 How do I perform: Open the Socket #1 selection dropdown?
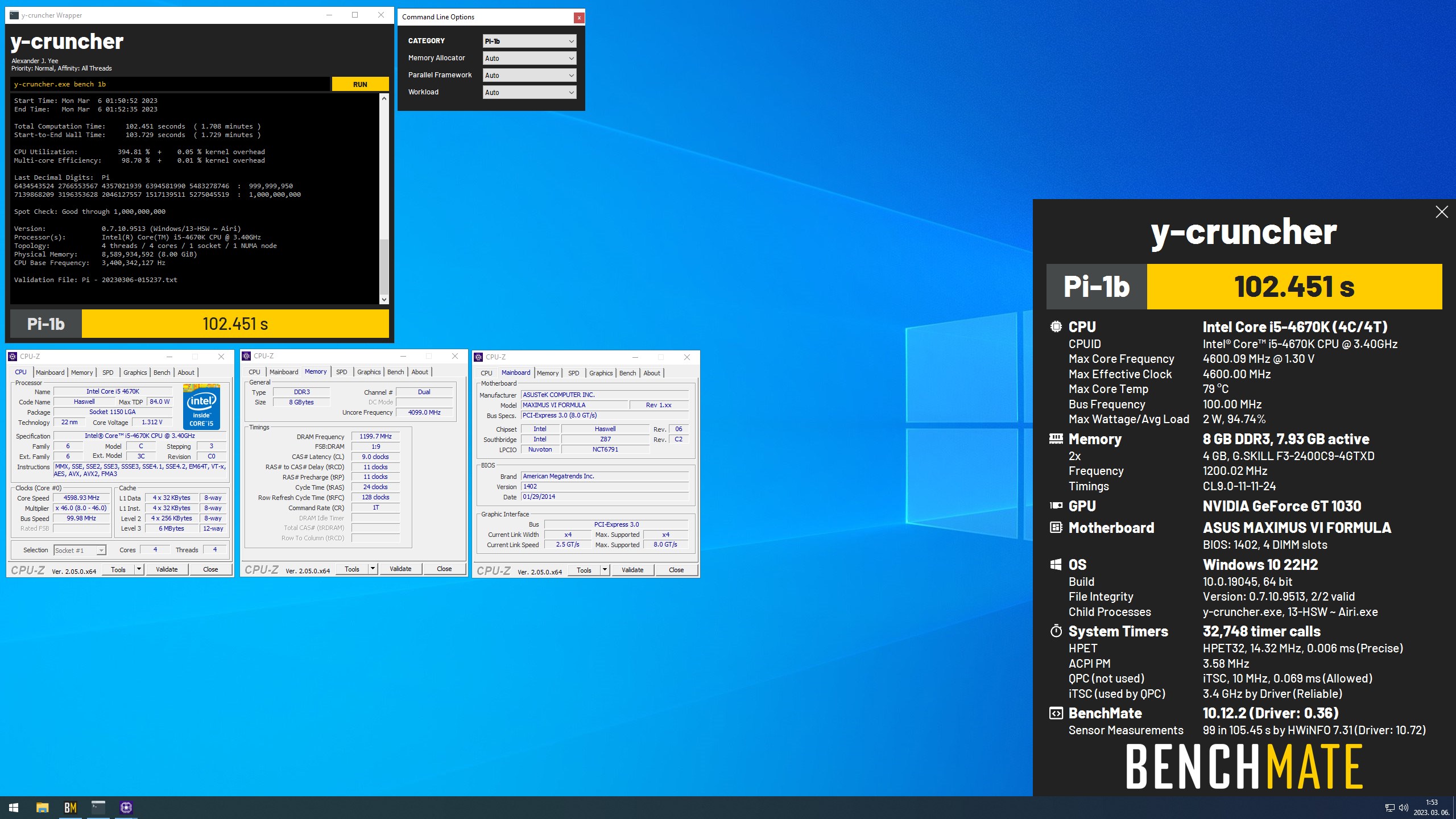pyautogui.click(x=80, y=550)
